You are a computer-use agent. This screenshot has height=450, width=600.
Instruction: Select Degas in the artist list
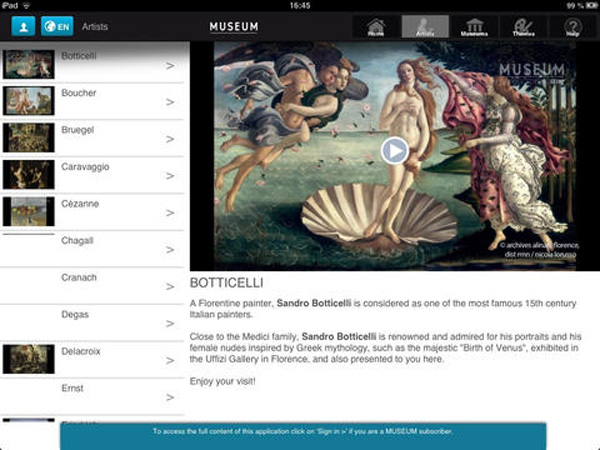92,323
